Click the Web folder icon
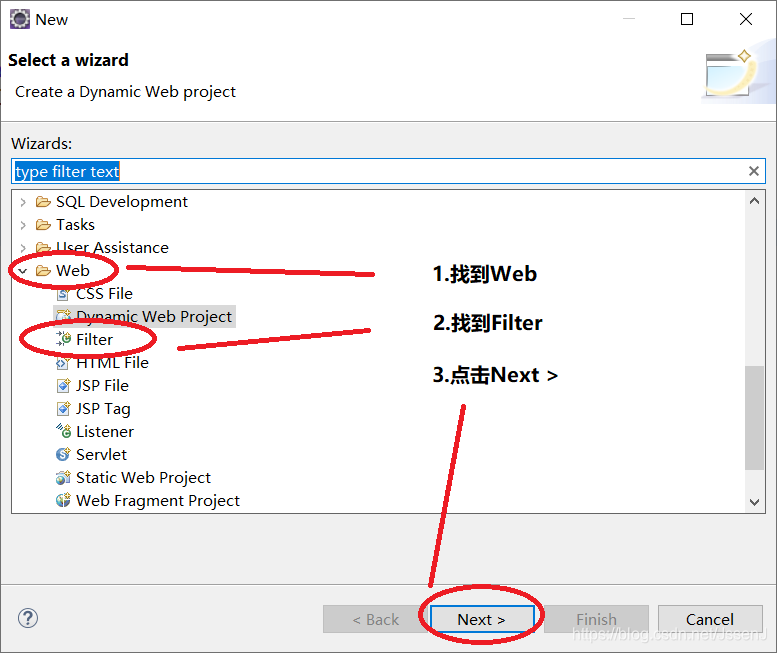This screenshot has width=777, height=653. (43, 271)
